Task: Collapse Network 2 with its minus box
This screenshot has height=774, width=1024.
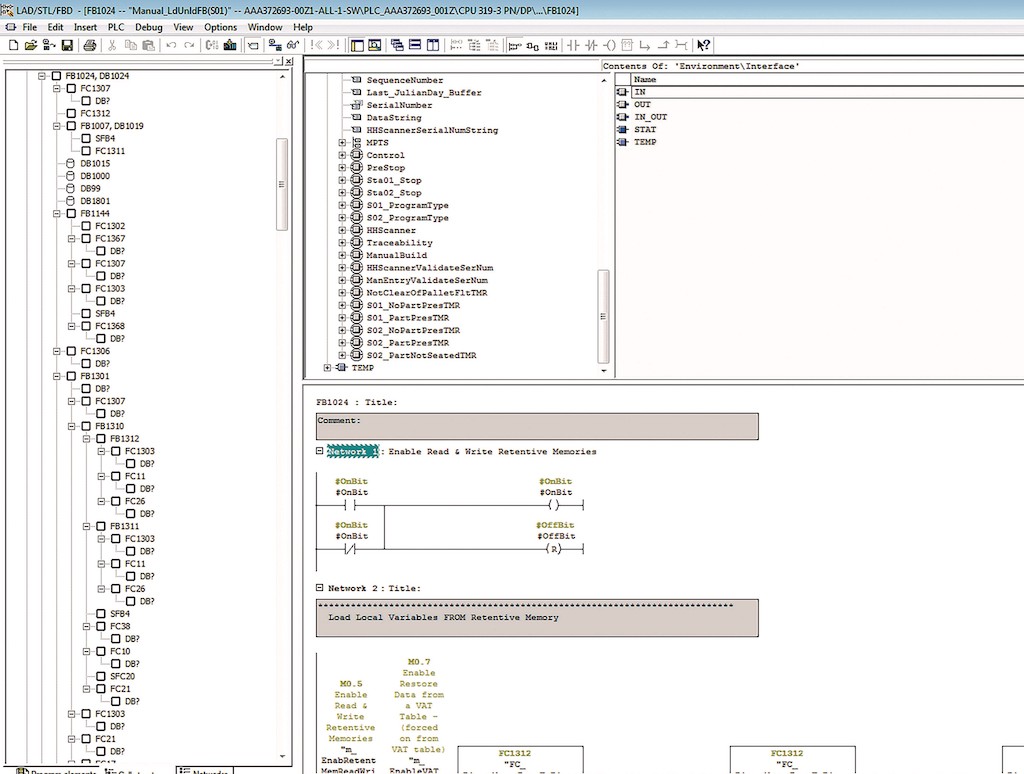Action: (319, 588)
